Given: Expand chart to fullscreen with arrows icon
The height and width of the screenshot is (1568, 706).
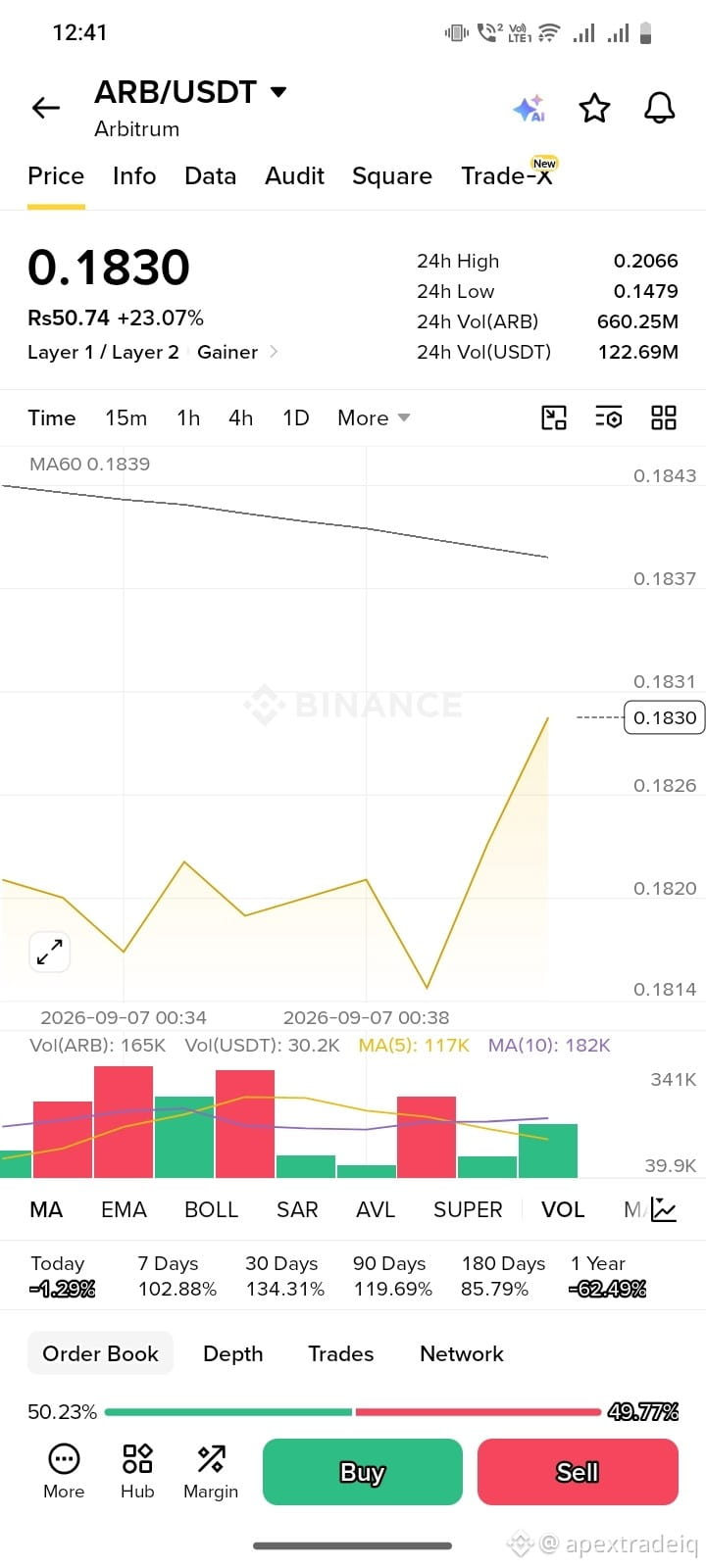Looking at the screenshot, I should [49, 952].
